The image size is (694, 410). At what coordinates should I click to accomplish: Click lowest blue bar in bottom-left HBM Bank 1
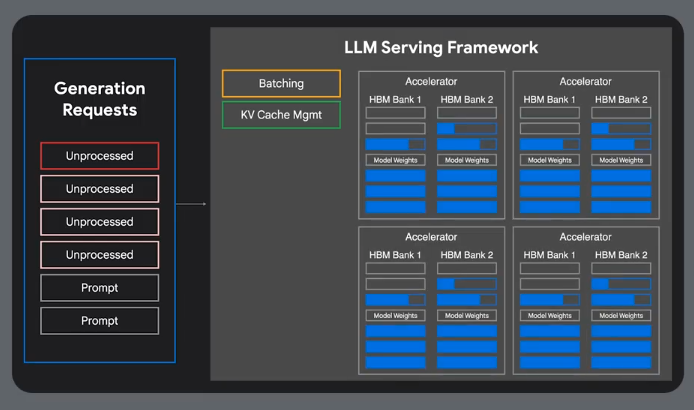(395, 363)
